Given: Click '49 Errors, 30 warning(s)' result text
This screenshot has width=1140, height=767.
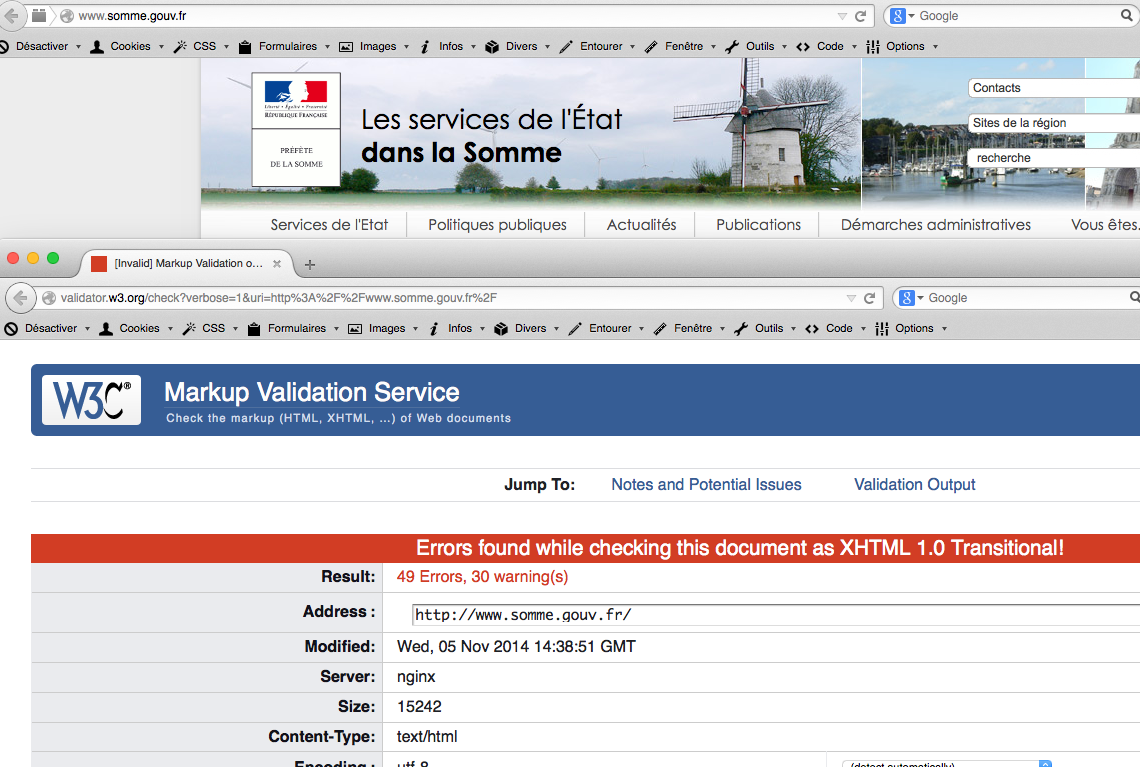Looking at the screenshot, I should pyautogui.click(x=482, y=577).
